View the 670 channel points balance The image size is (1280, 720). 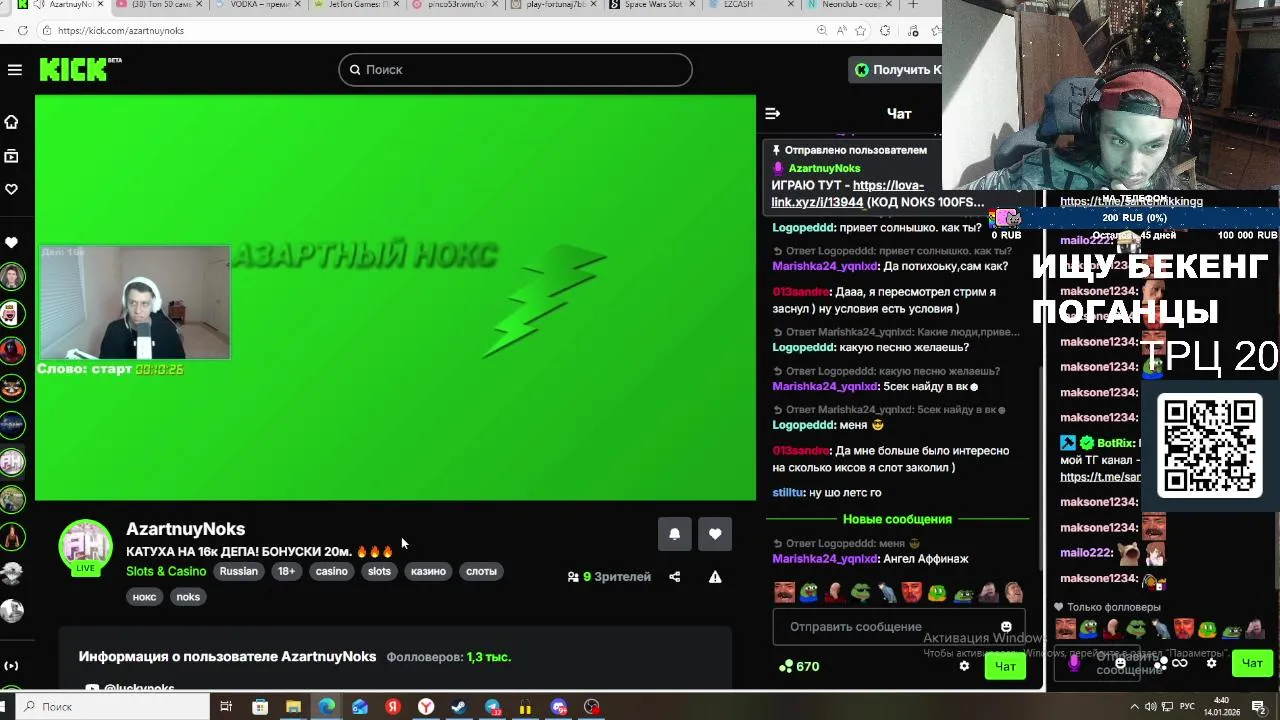(x=799, y=666)
